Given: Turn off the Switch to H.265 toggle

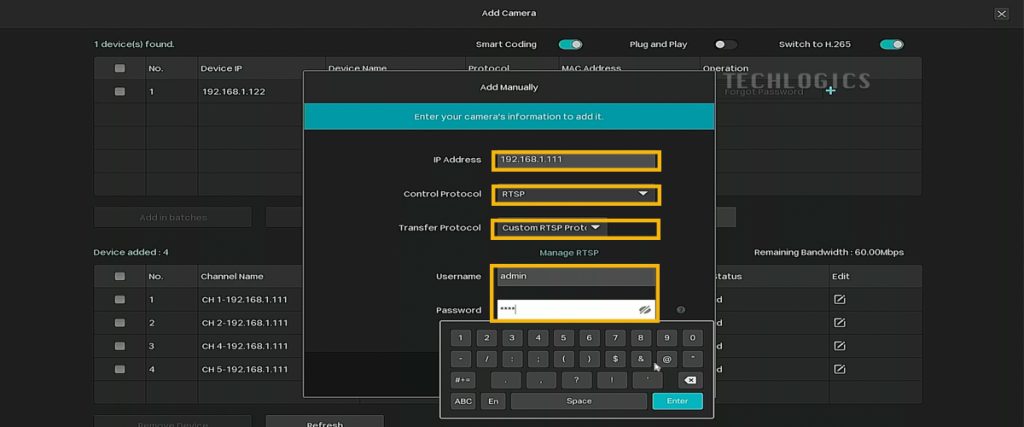Looking at the screenshot, I should click(x=891, y=44).
